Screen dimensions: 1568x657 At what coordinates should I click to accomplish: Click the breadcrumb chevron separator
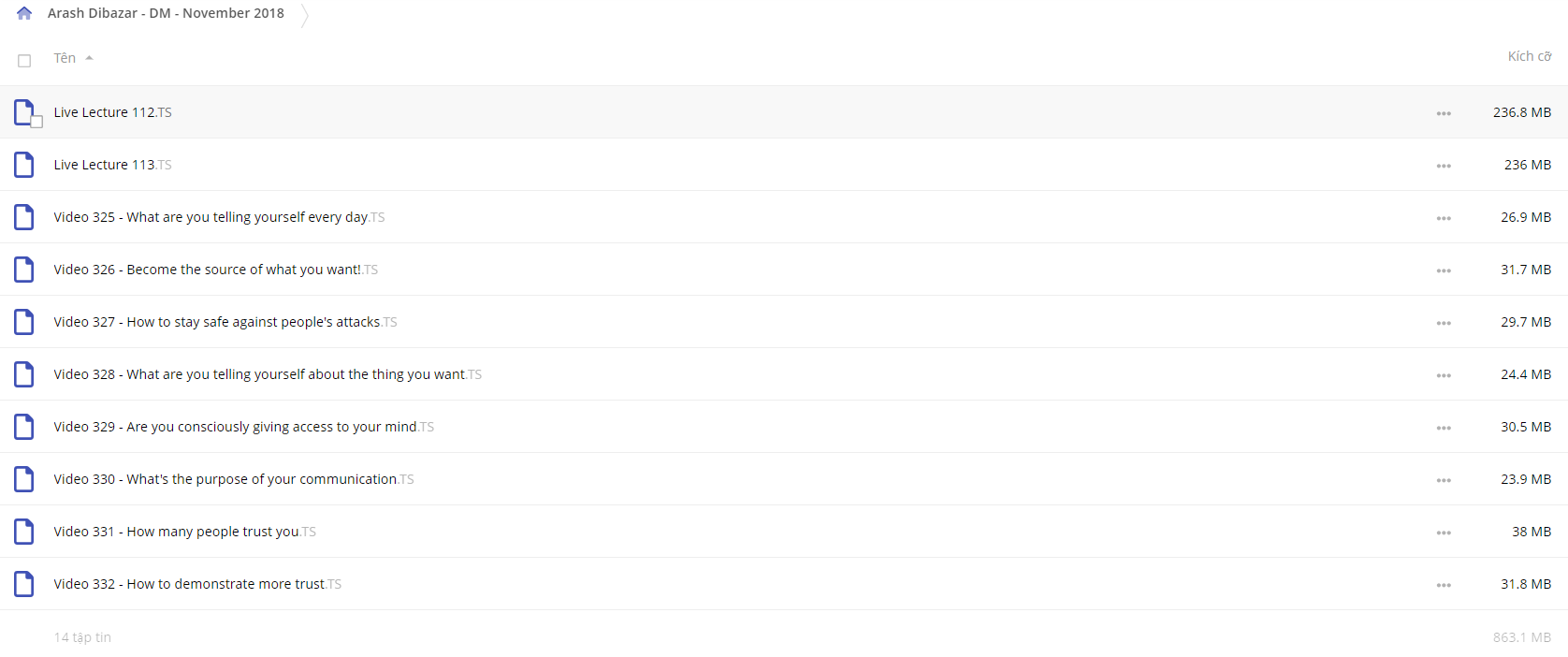304,15
